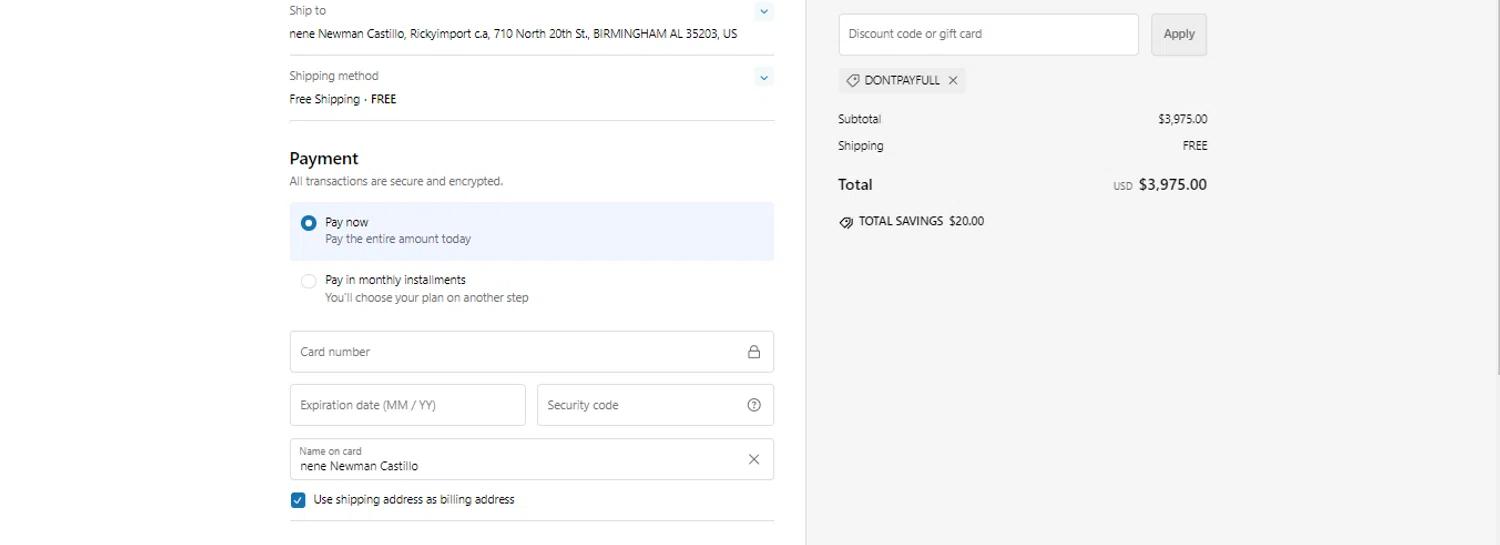Click the Security code input field
1500x545 pixels.
pyautogui.click(x=640, y=405)
